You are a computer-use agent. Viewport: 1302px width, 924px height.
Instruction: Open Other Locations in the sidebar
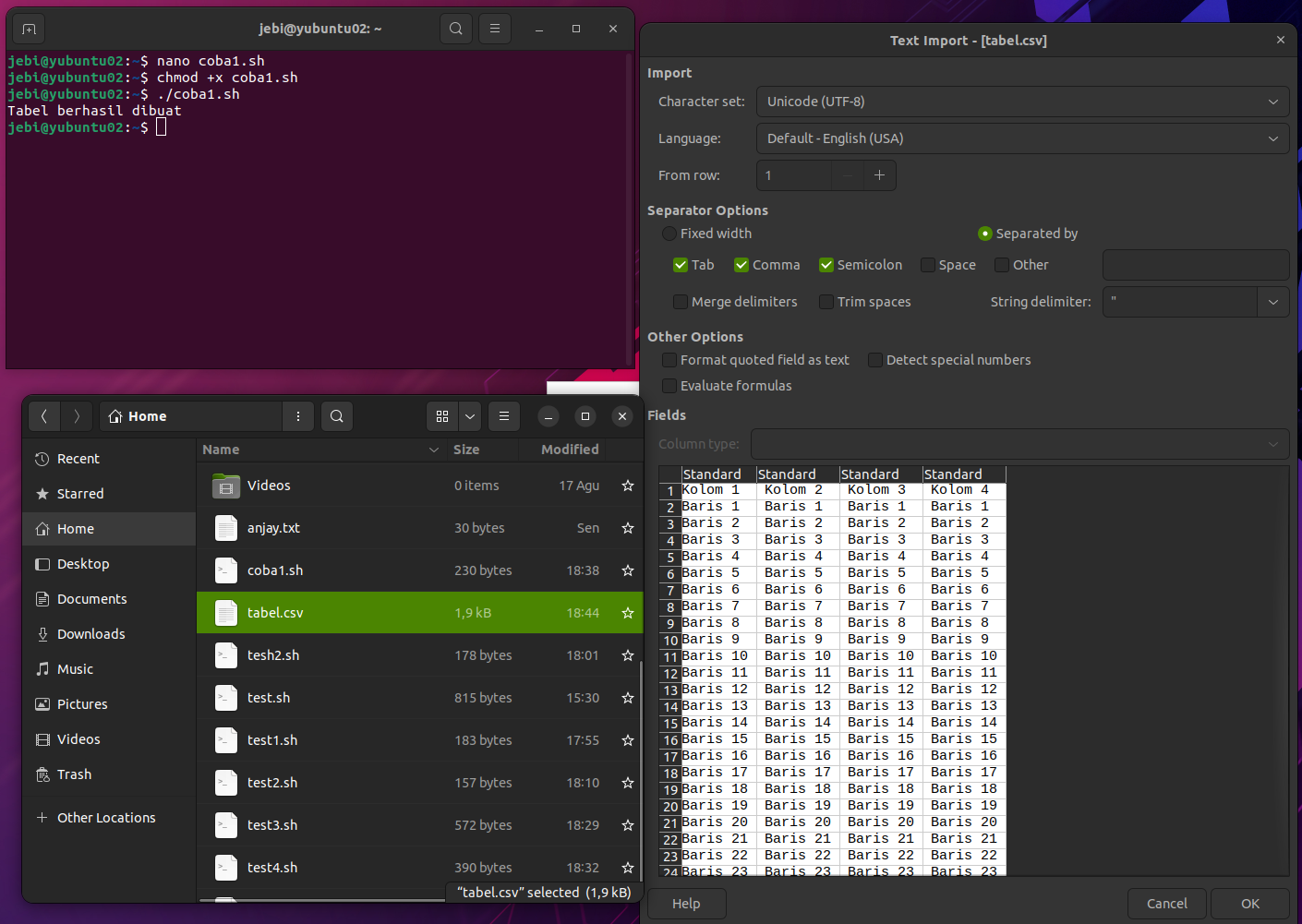[109, 818]
